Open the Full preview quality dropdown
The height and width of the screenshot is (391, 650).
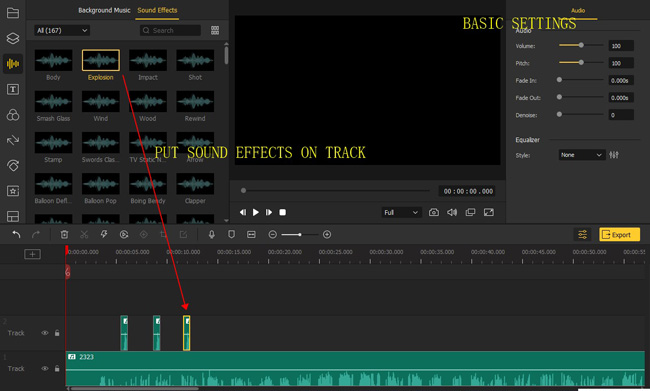(x=401, y=212)
